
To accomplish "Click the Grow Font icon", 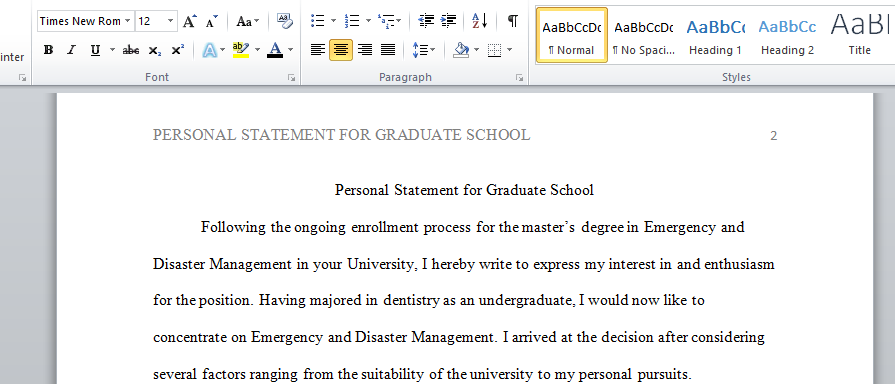I will pyautogui.click(x=190, y=22).
